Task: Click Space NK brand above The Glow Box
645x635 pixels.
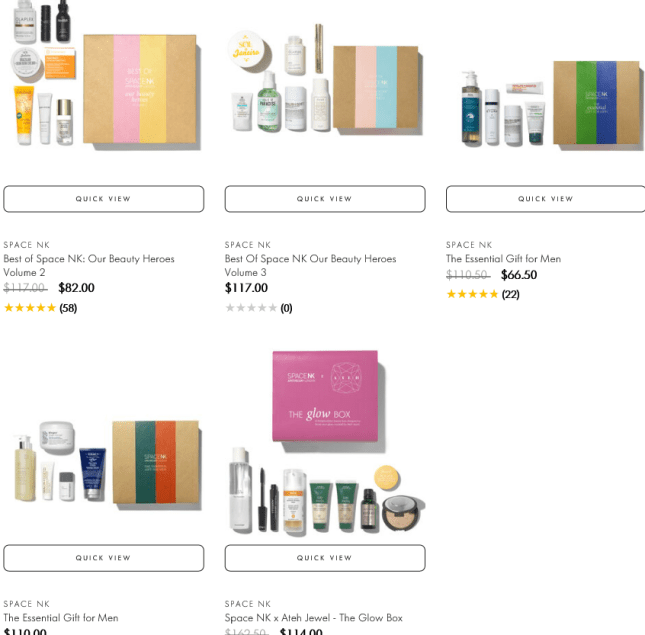Action: (x=248, y=604)
